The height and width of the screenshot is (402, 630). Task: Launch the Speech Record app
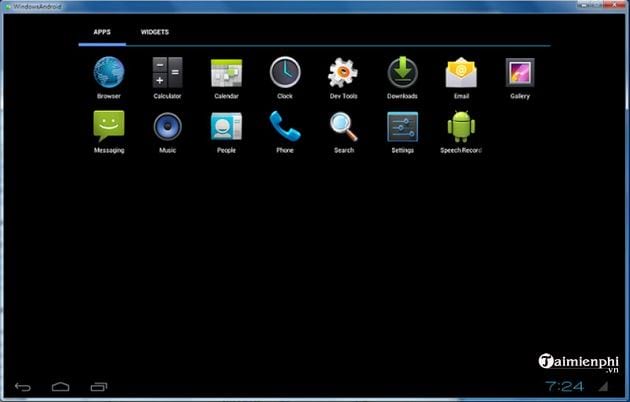(461, 127)
